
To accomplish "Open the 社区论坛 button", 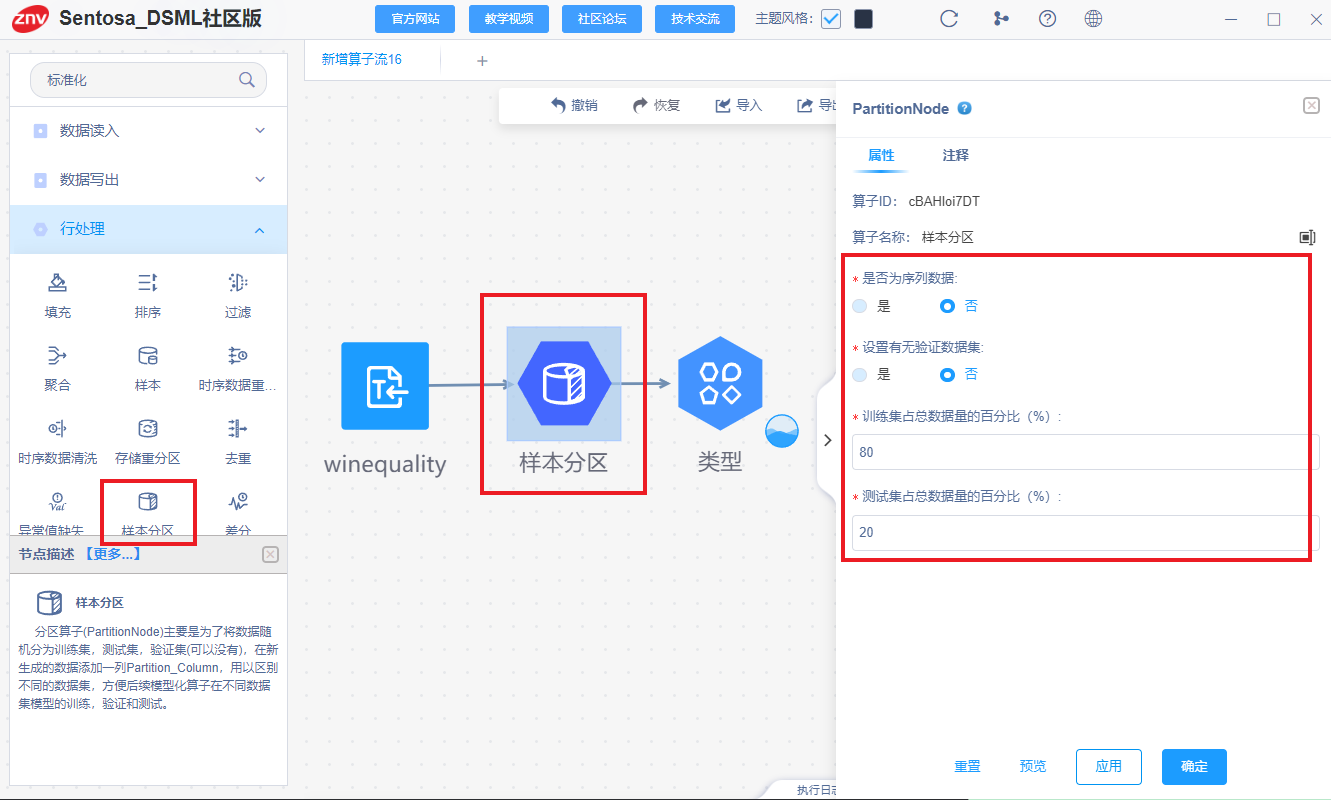I will point(602,19).
